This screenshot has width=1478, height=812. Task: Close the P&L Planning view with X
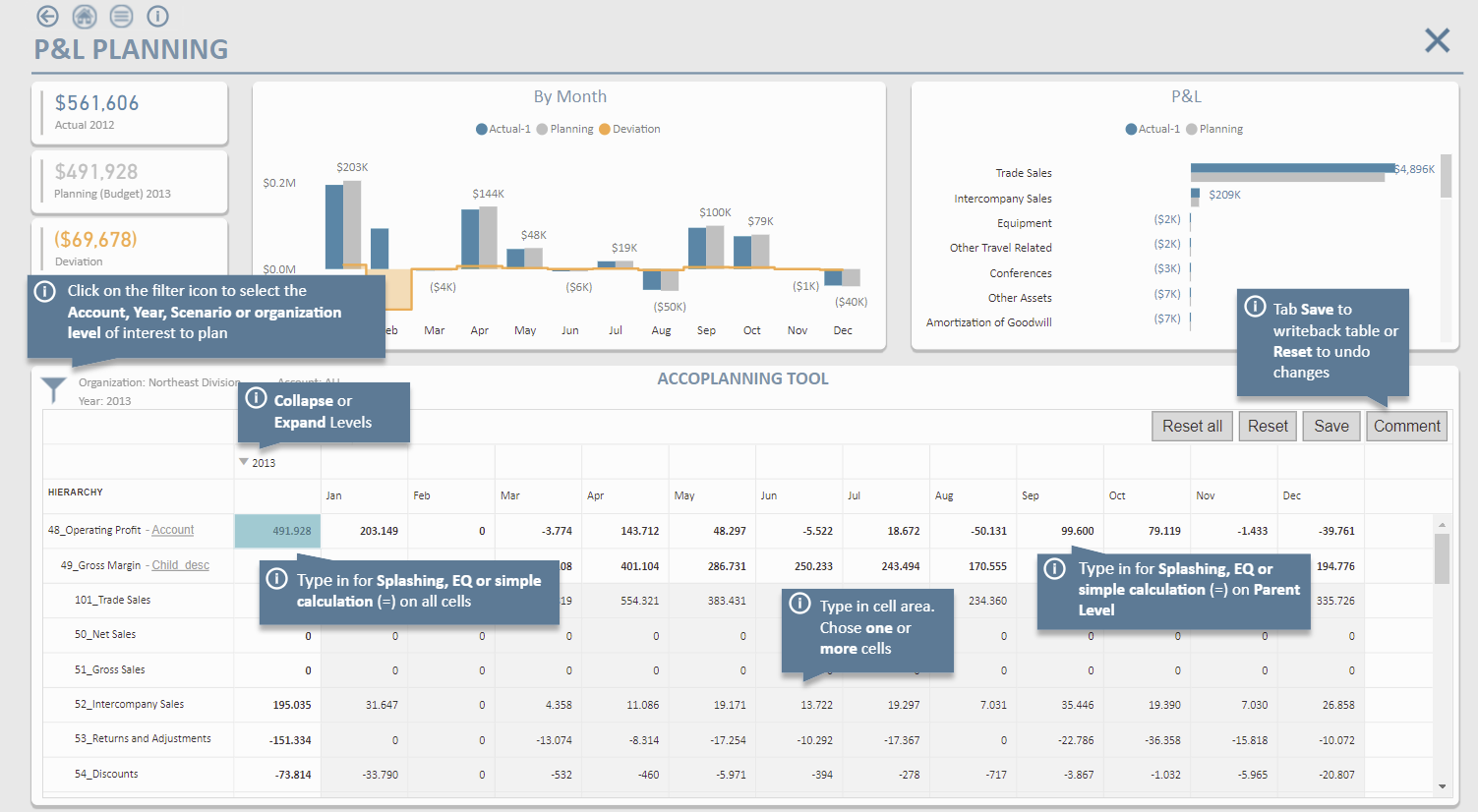(1437, 40)
